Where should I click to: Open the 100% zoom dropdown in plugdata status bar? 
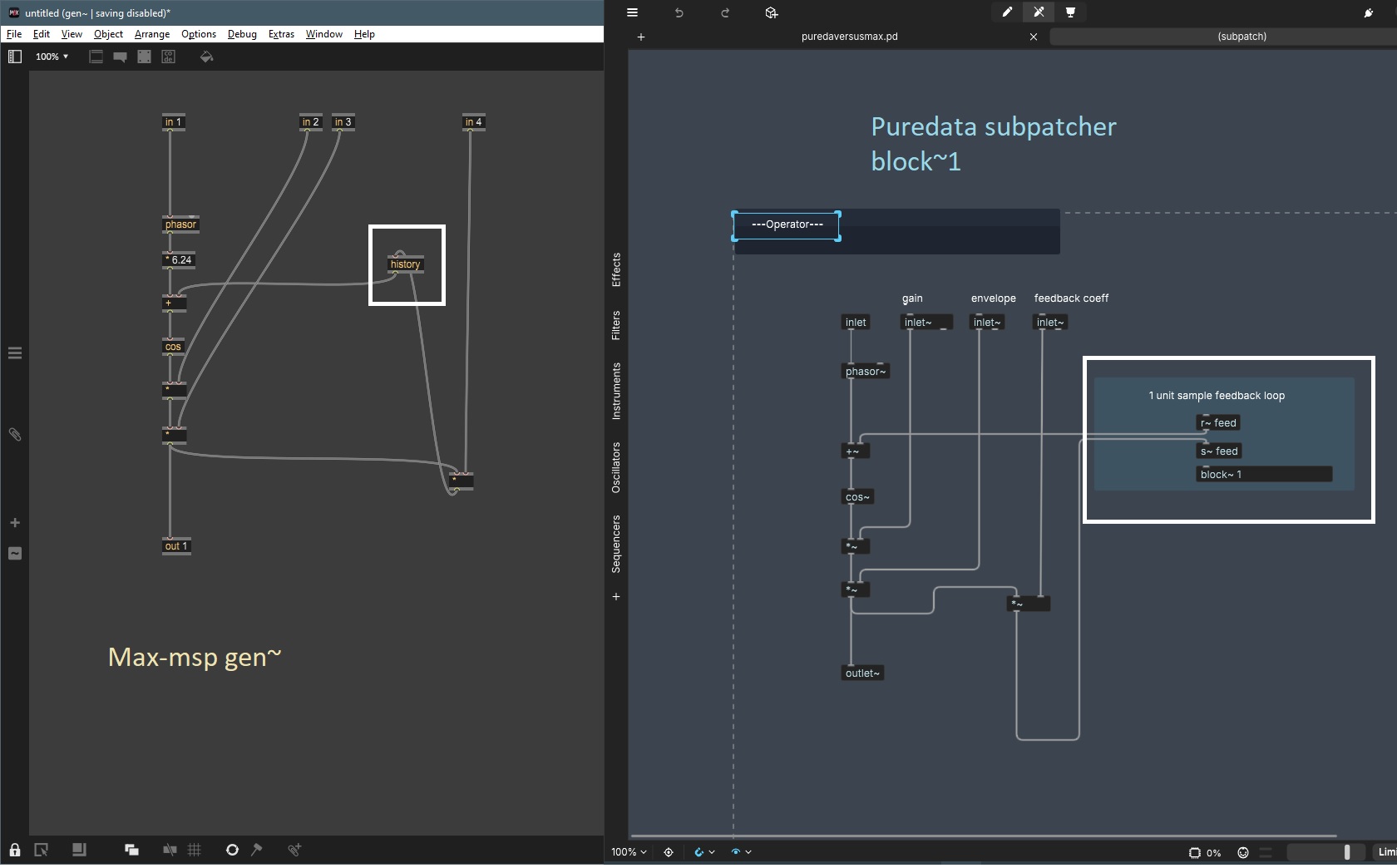point(629,852)
